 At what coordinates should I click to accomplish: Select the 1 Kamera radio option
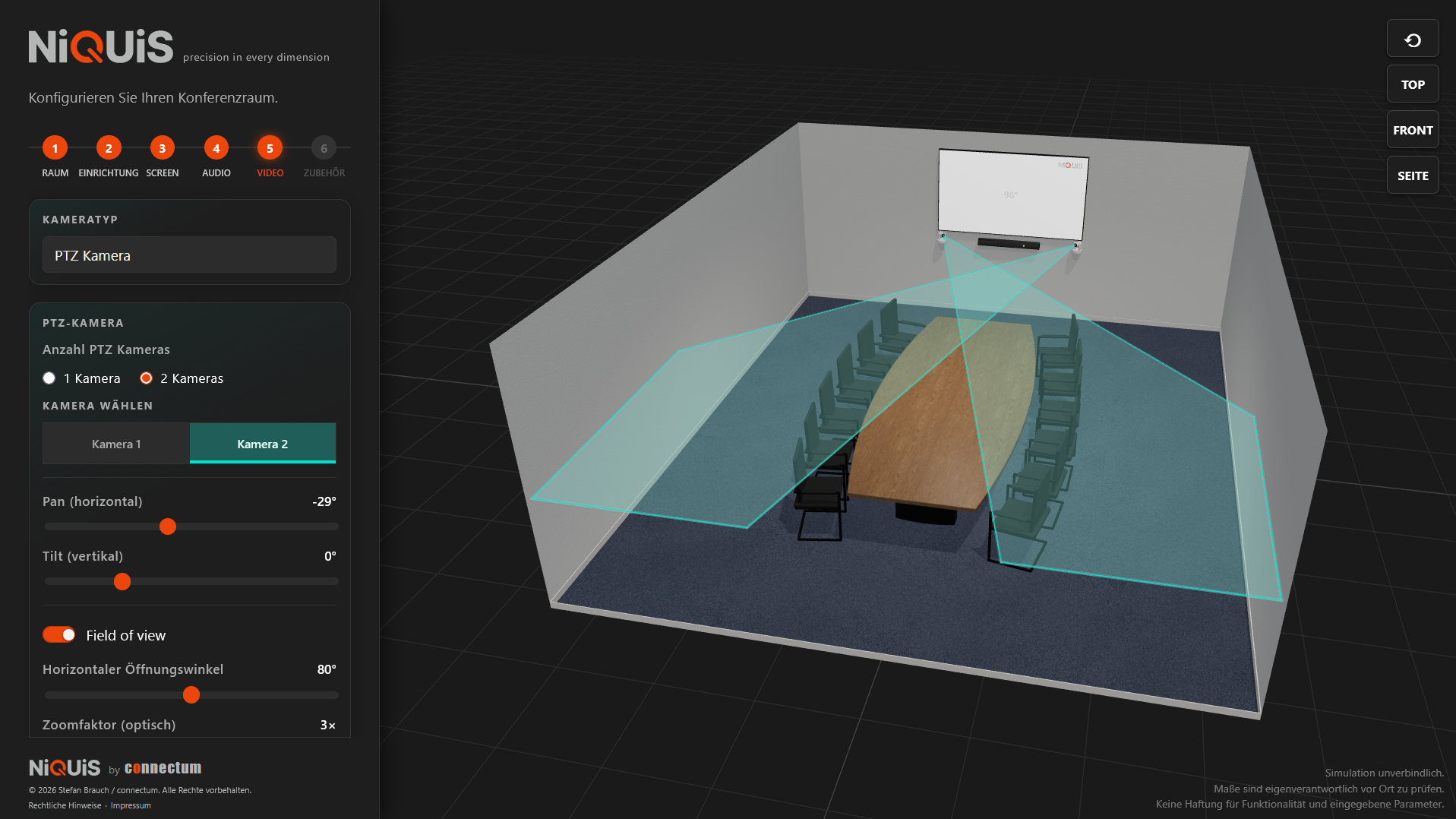(49, 378)
